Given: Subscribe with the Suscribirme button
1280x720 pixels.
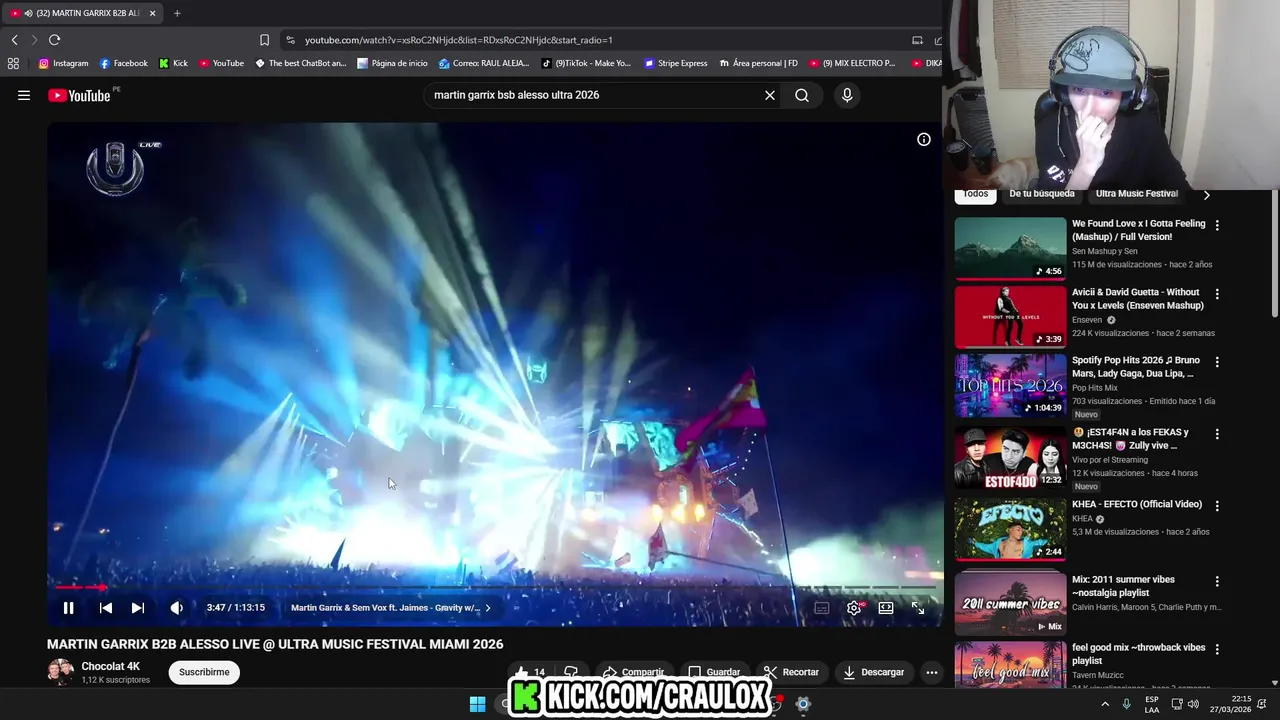Looking at the screenshot, I should pyautogui.click(x=204, y=672).
